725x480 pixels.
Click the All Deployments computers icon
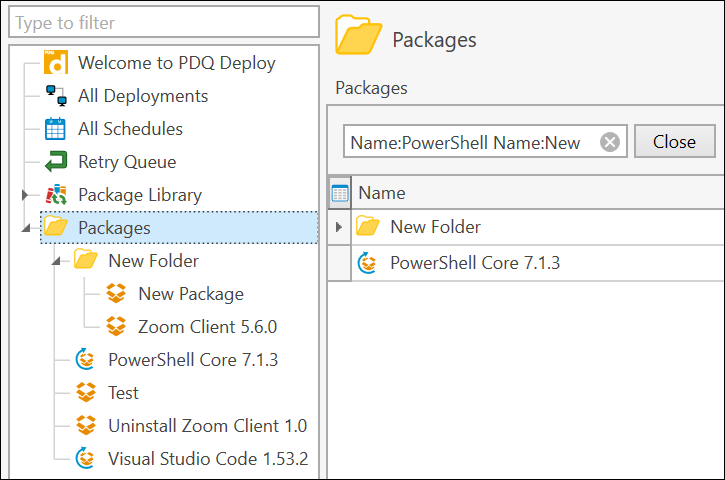point(56,96)
